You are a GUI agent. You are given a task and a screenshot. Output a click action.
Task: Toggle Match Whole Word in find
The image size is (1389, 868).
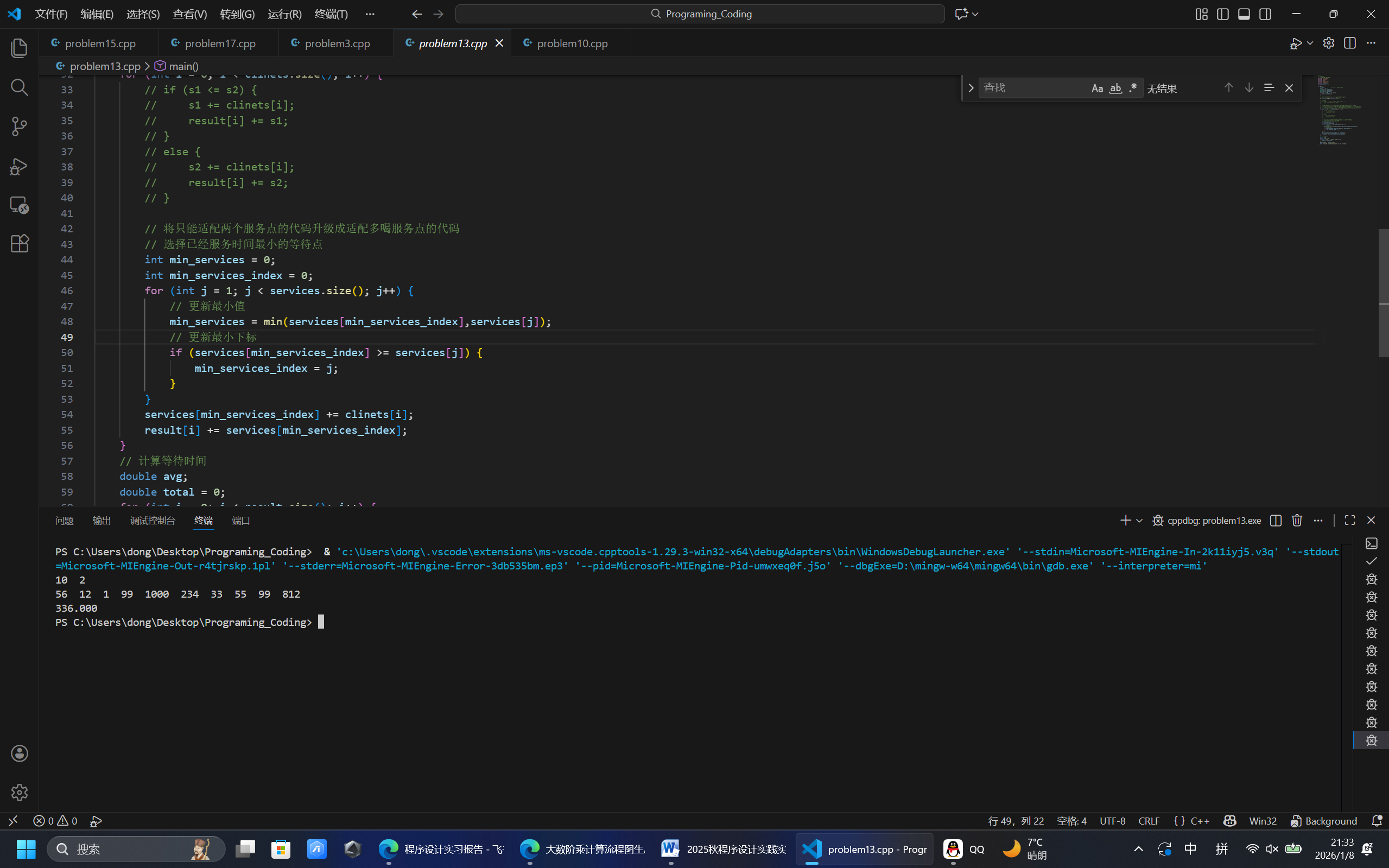coord(1115,88)
